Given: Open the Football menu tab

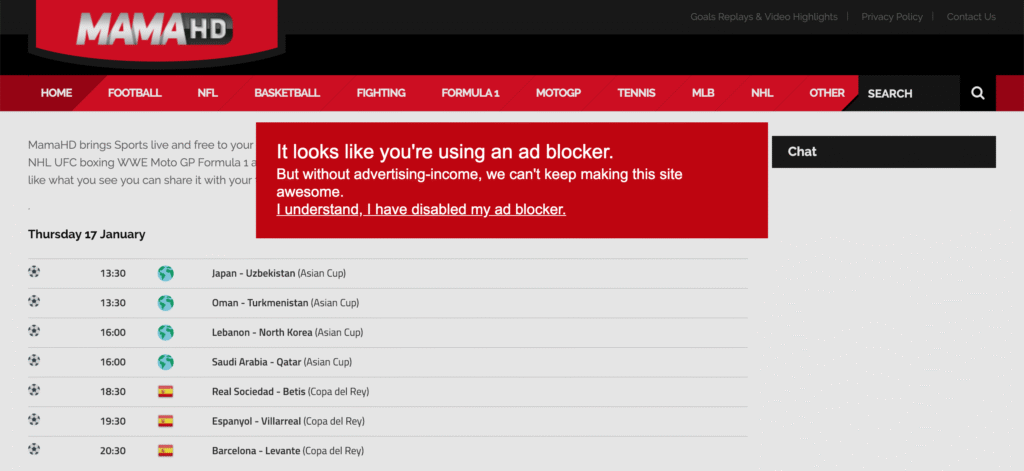Looking at the screenshot, I should click(134, 93).
